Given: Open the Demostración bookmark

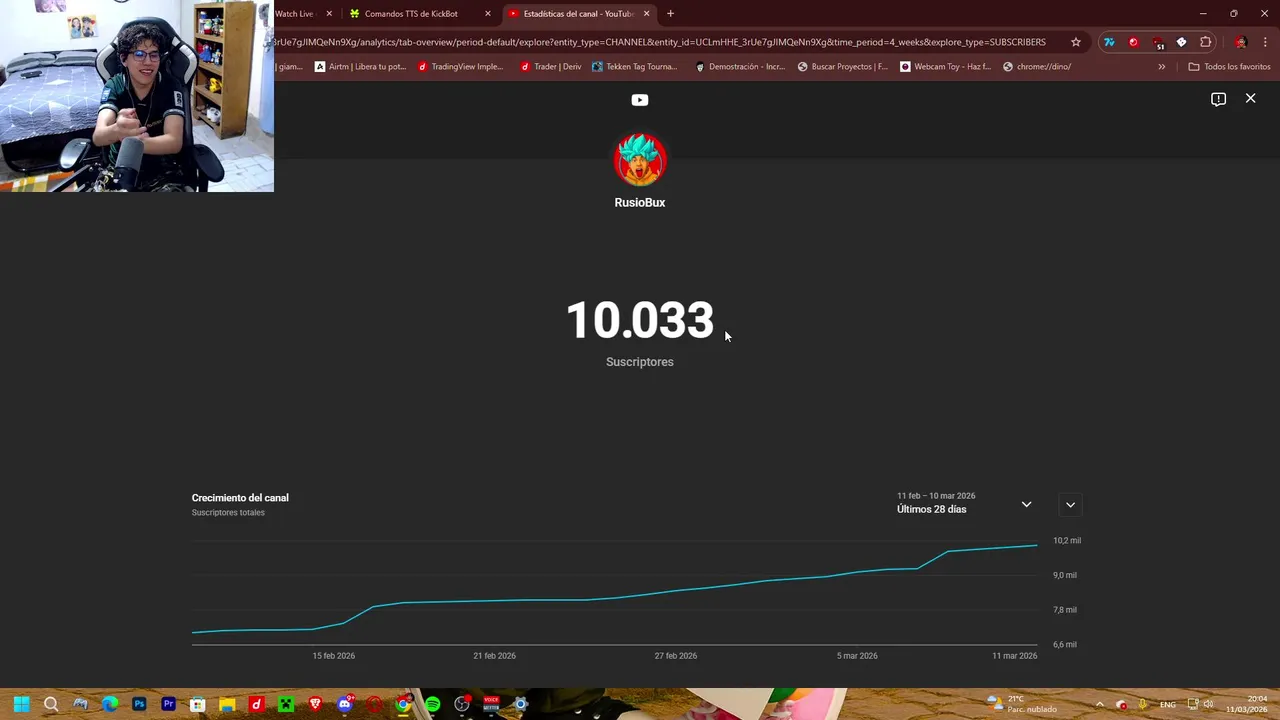Looking at the screenshot, I should 740,67.
